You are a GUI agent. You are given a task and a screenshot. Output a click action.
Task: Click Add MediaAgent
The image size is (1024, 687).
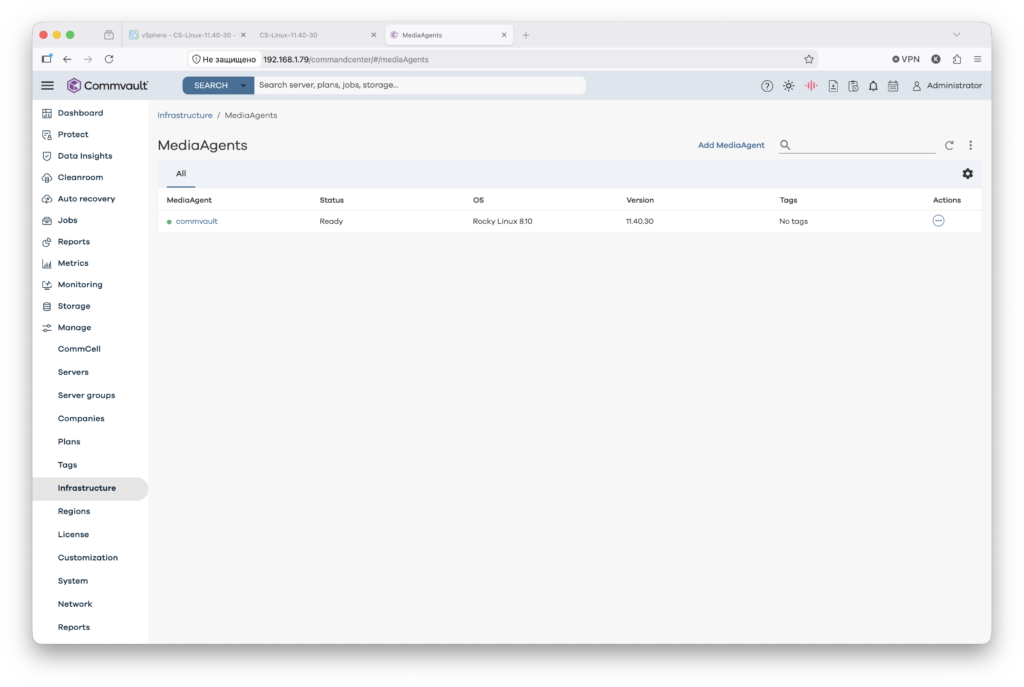coord(731,145)
